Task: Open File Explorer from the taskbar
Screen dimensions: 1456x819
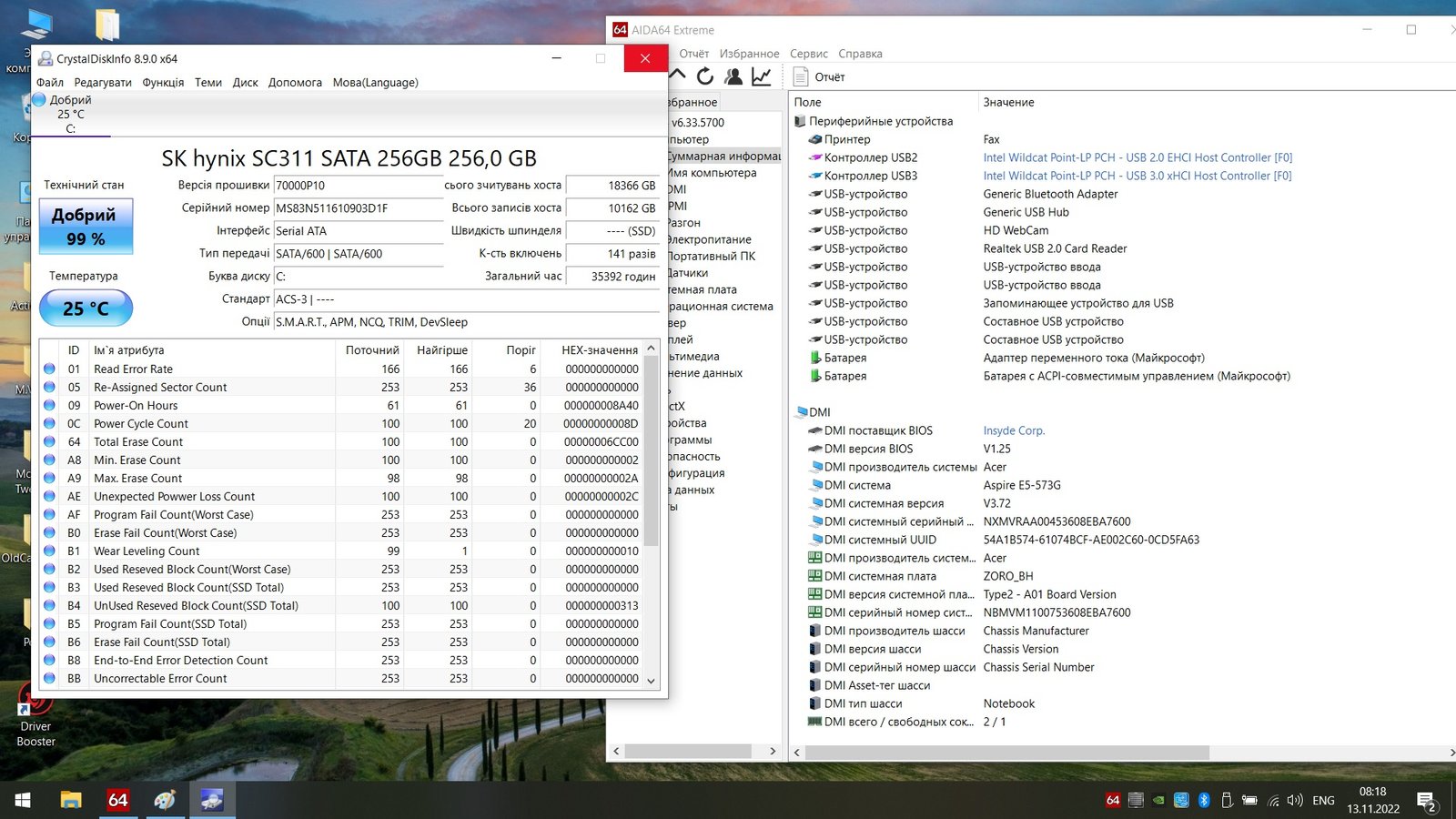Action: tap(71, 800)
